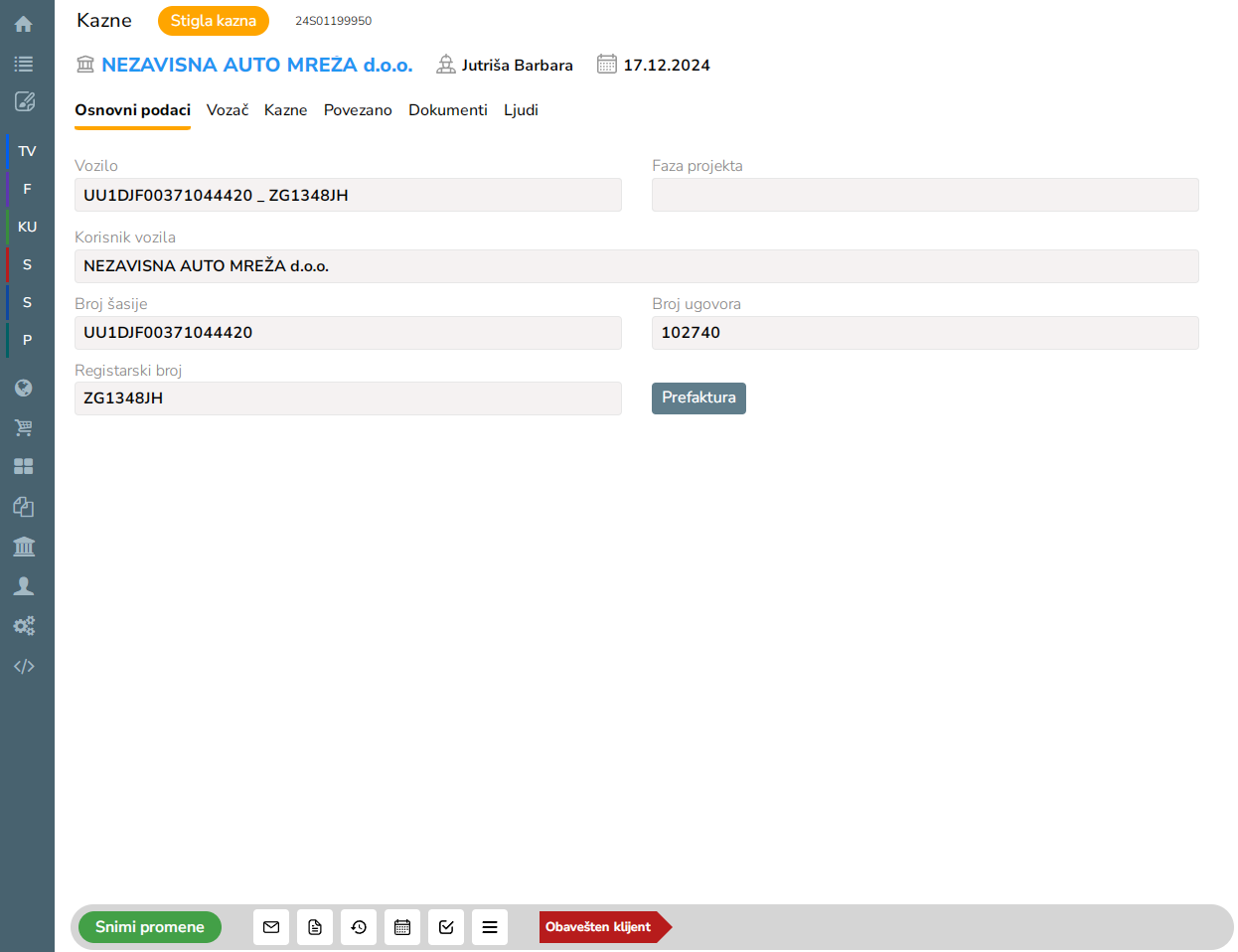Screen dimensions: 1238x952
Task: Open the shopping cart sidebar icon
Action: tap(24, 427)
